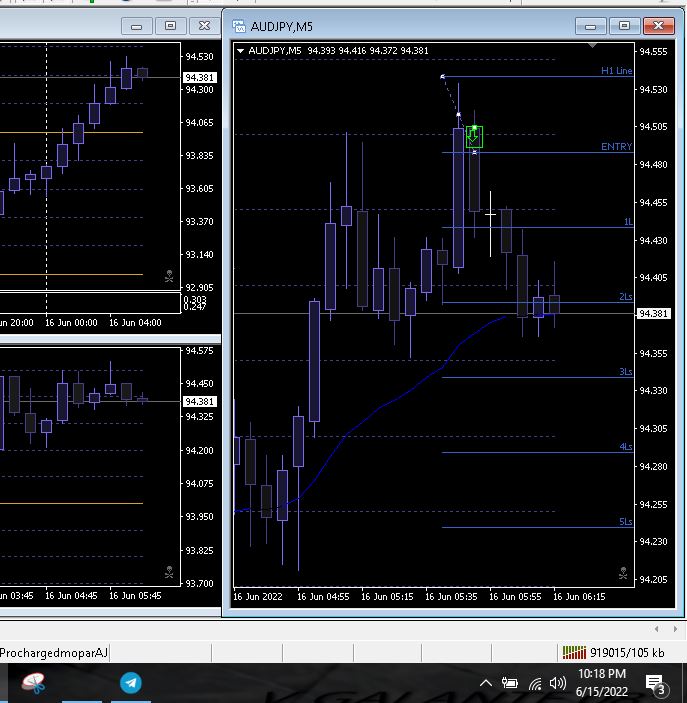Select the H1 Line label on the chart
687x703 pixels.
(616, 71)
